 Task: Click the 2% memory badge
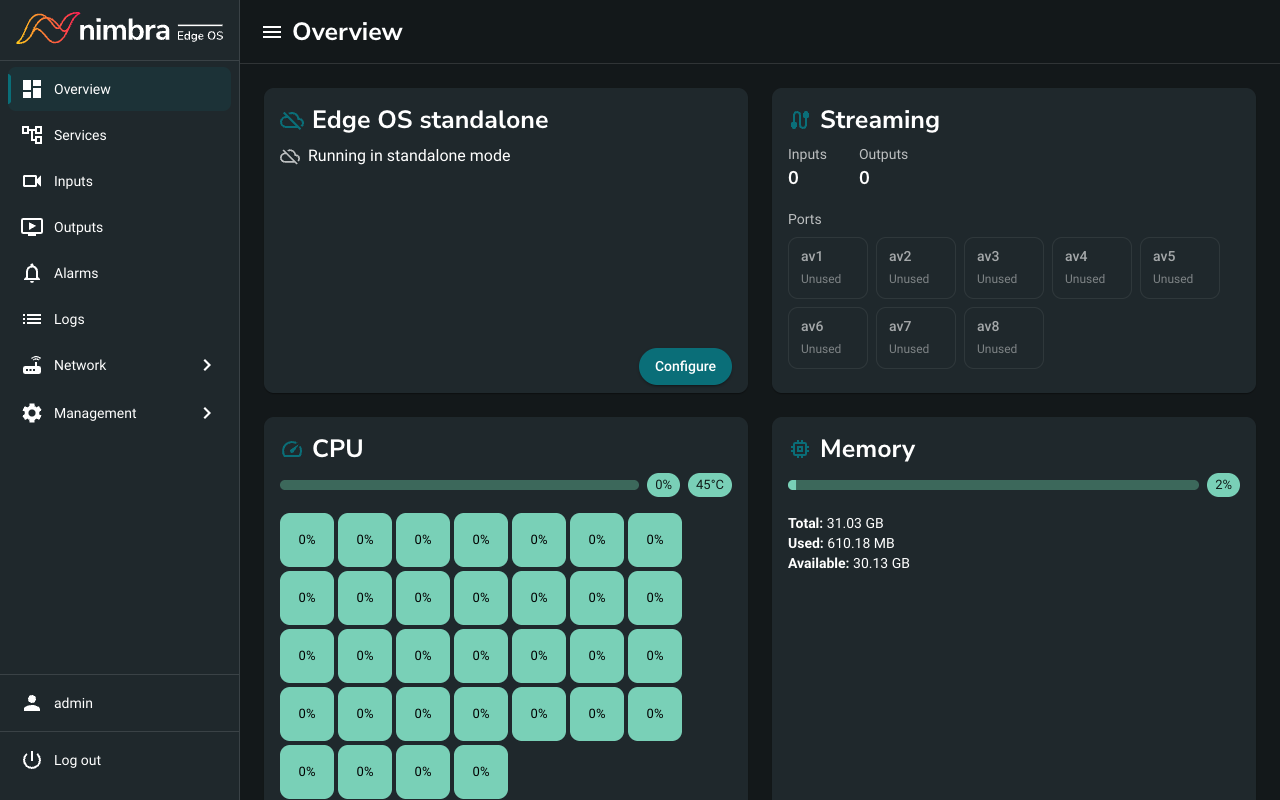point(1223,485)
